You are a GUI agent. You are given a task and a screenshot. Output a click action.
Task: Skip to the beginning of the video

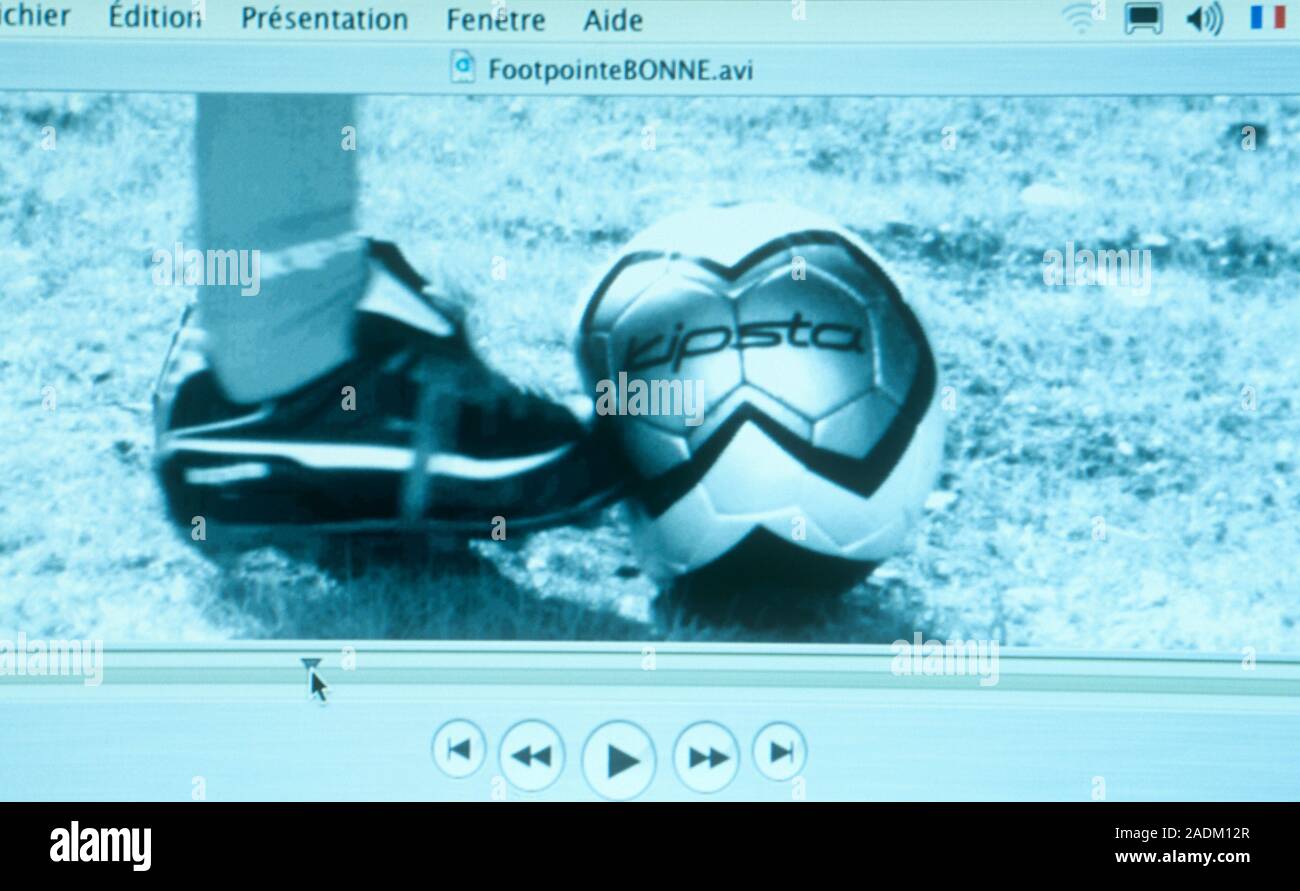click(459, 749)
